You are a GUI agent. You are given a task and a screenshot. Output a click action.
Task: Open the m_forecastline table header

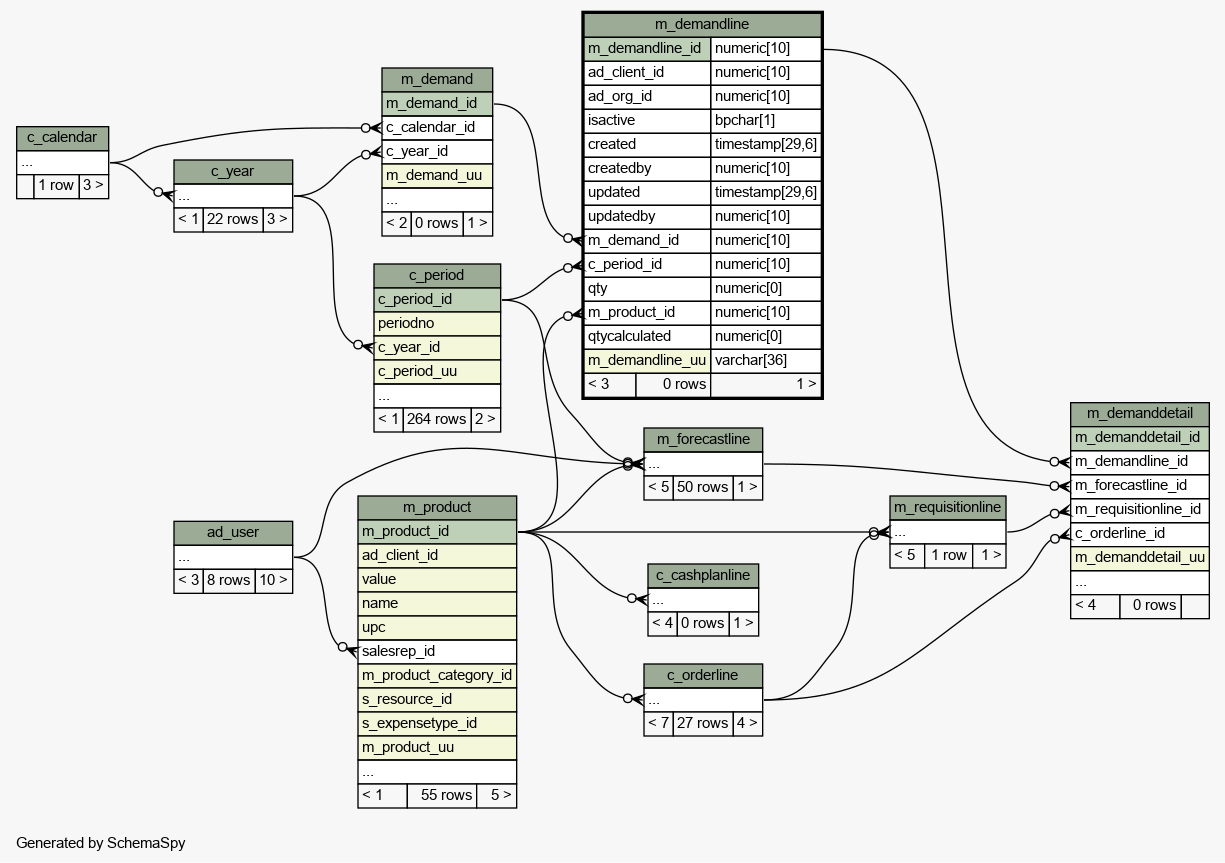[703, 439]
